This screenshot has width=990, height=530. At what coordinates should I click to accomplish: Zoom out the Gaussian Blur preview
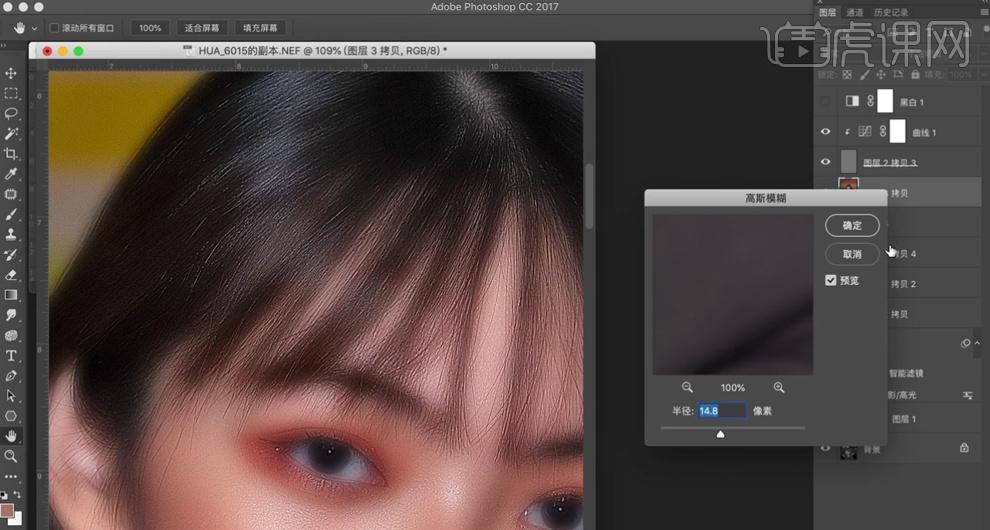[x=687, y=387]
